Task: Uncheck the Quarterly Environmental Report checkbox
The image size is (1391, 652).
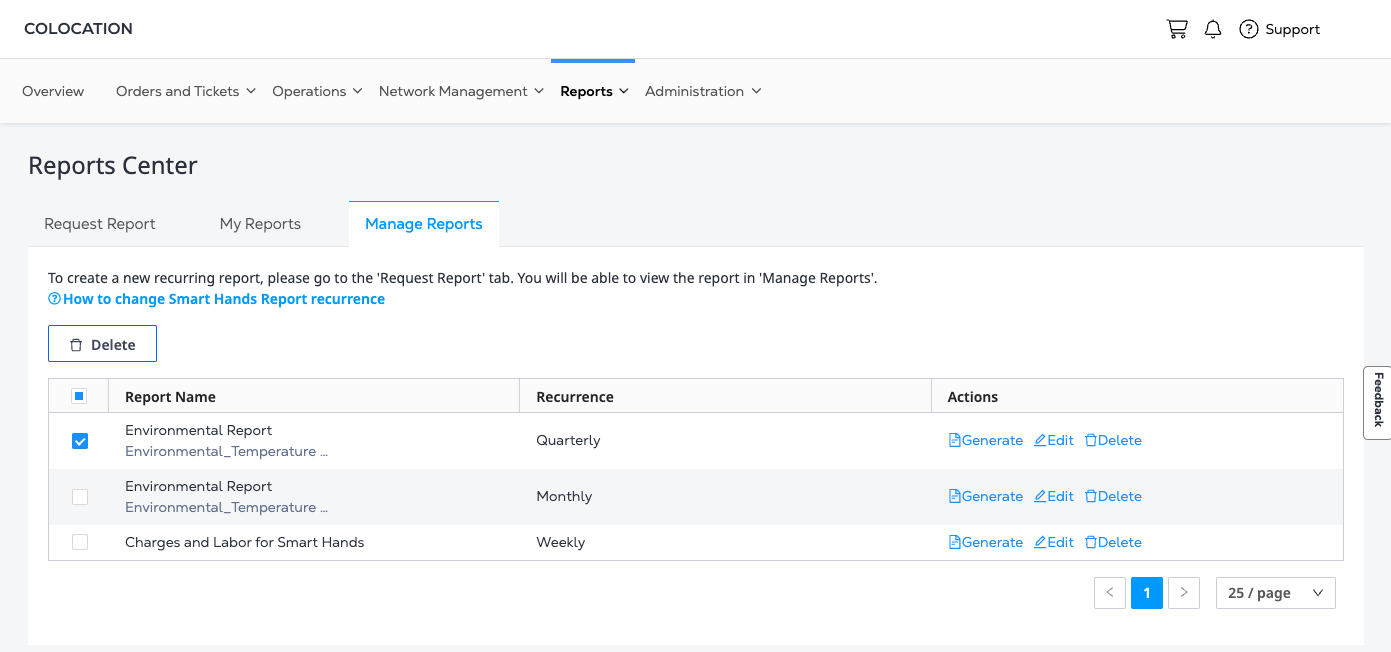Action: click(x=80, y=441)
